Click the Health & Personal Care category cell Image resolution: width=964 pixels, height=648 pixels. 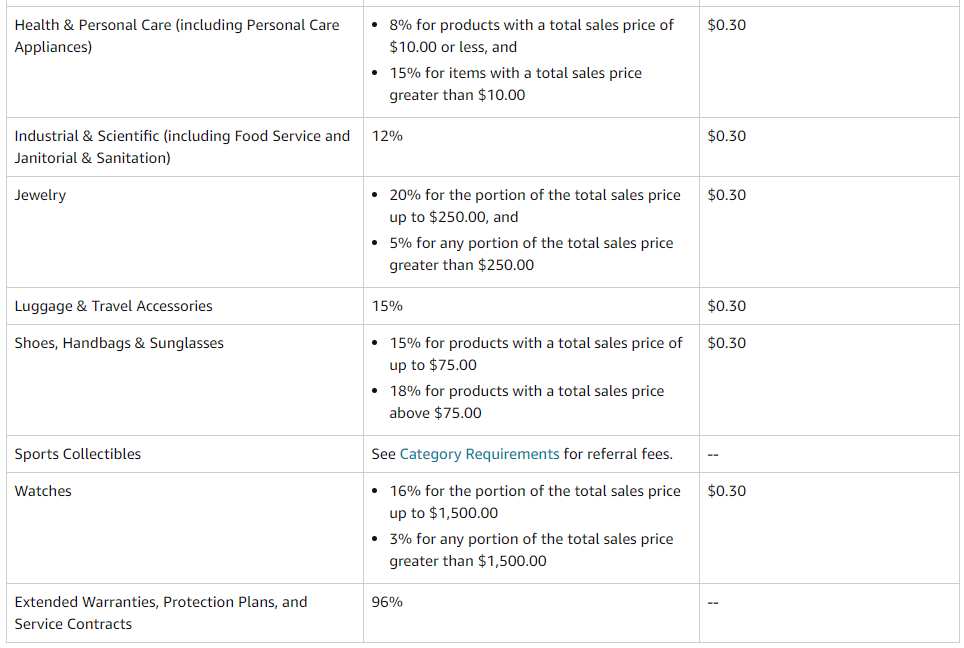click(177, 36)
